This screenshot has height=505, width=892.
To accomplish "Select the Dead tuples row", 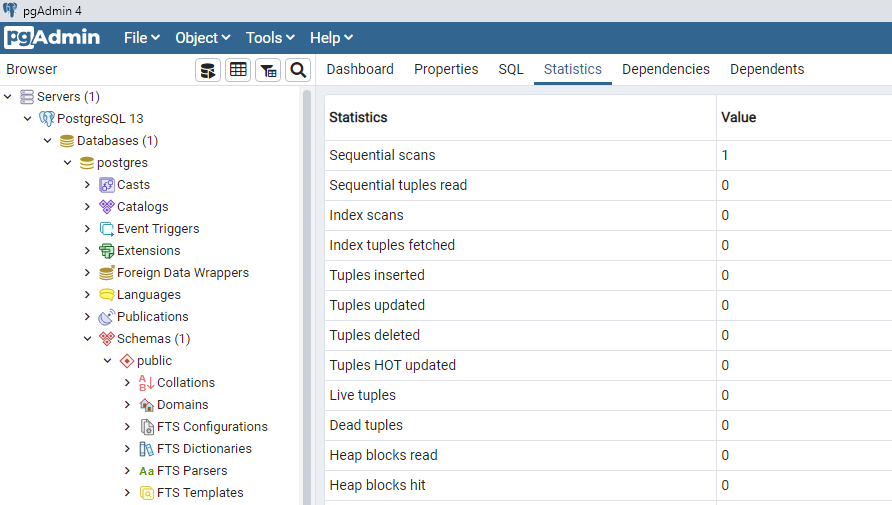I will coord(609,425).
